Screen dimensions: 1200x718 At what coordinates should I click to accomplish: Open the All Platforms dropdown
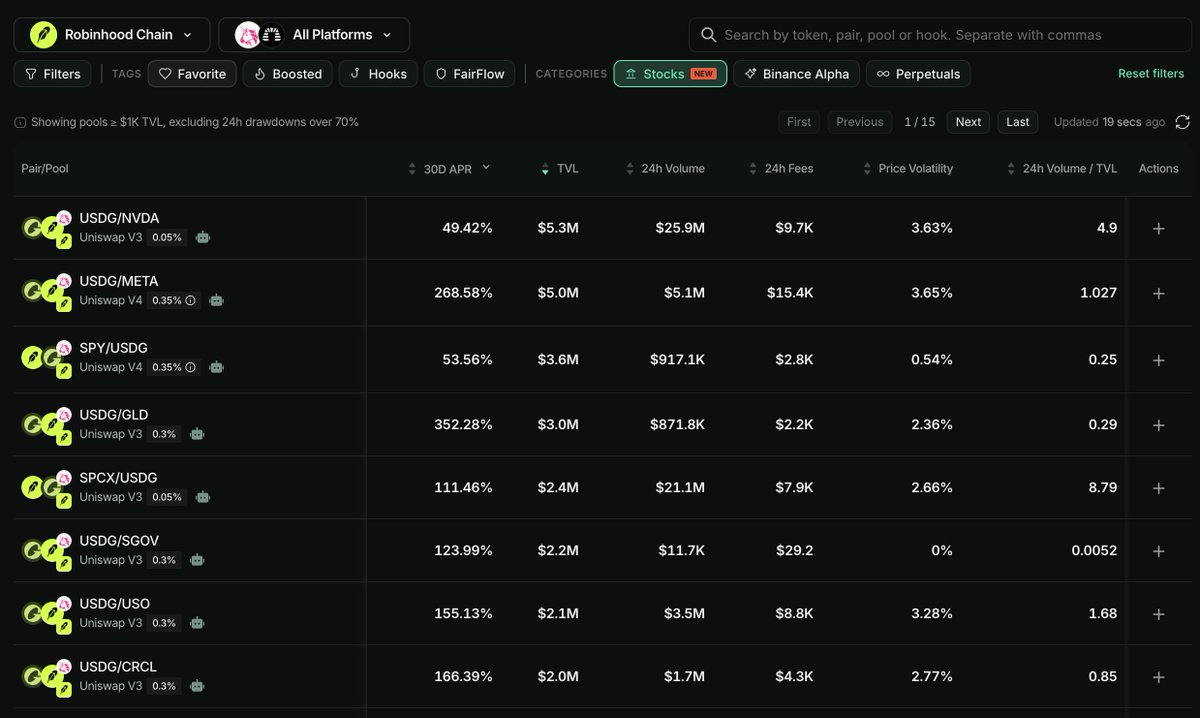click(314, 35)
